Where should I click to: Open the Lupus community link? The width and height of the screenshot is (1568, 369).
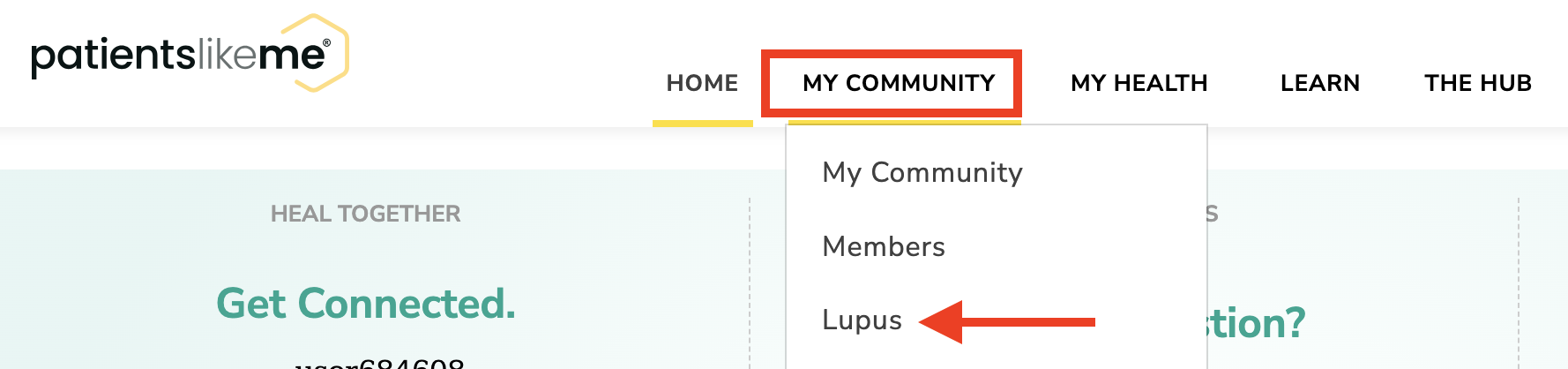[862, 320]
